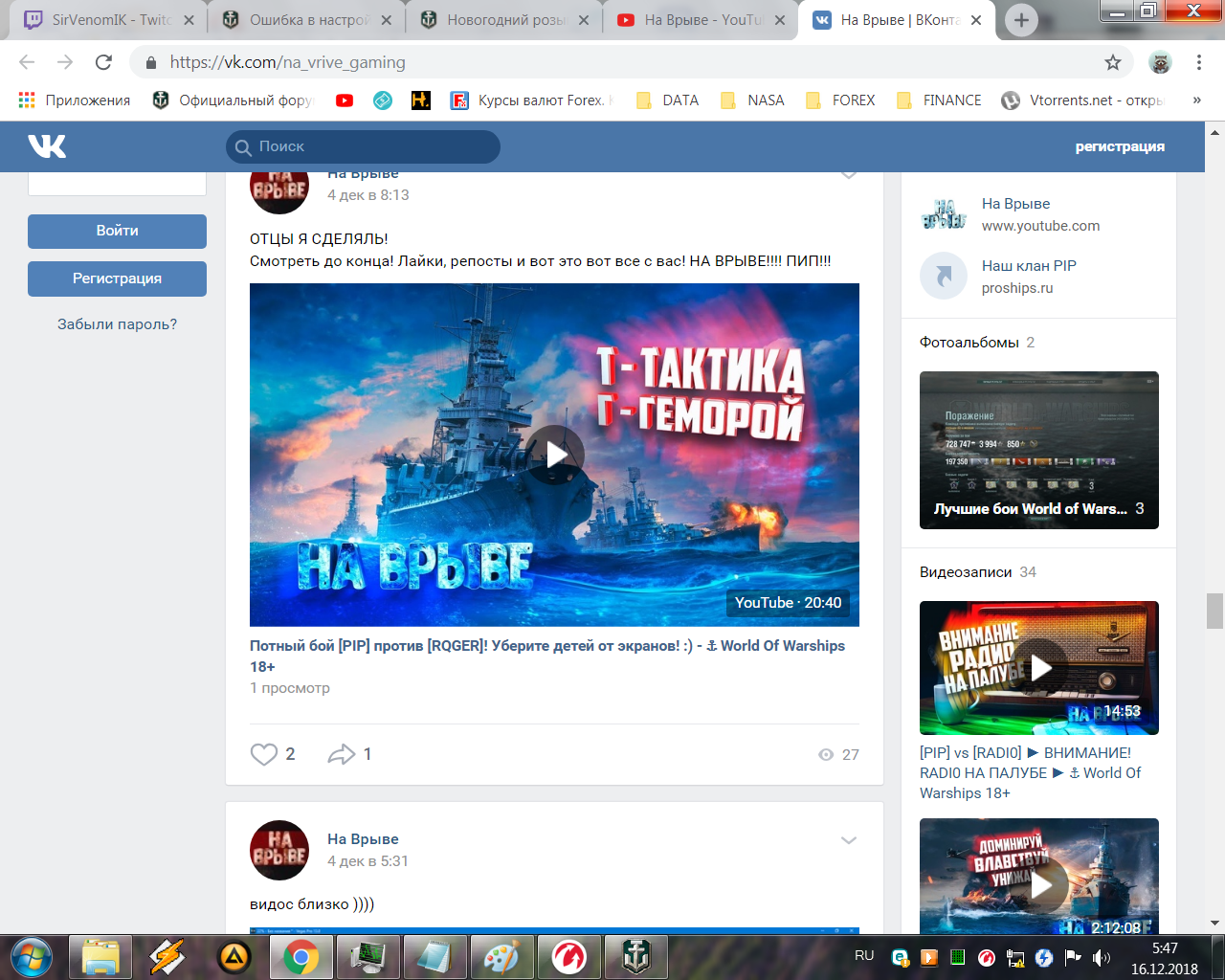The image size is (1225, 980).
Task: Click the На Врыве avatar of 8:13 post
Action: (279, 192)
